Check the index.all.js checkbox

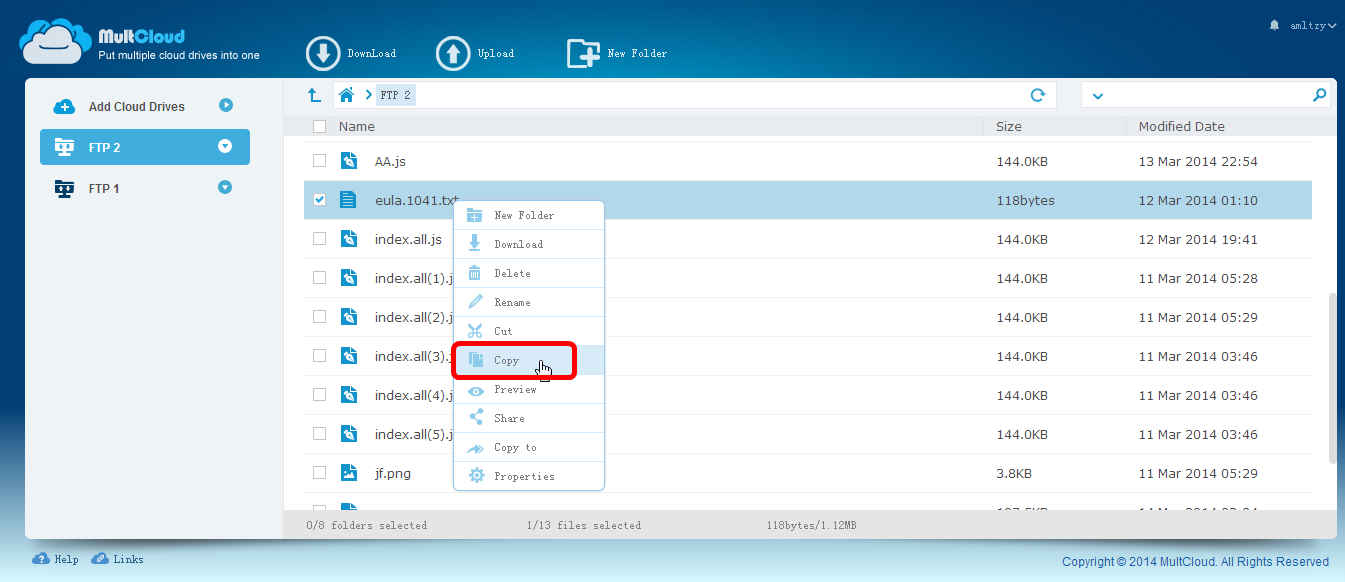click(x=319, y=238)
